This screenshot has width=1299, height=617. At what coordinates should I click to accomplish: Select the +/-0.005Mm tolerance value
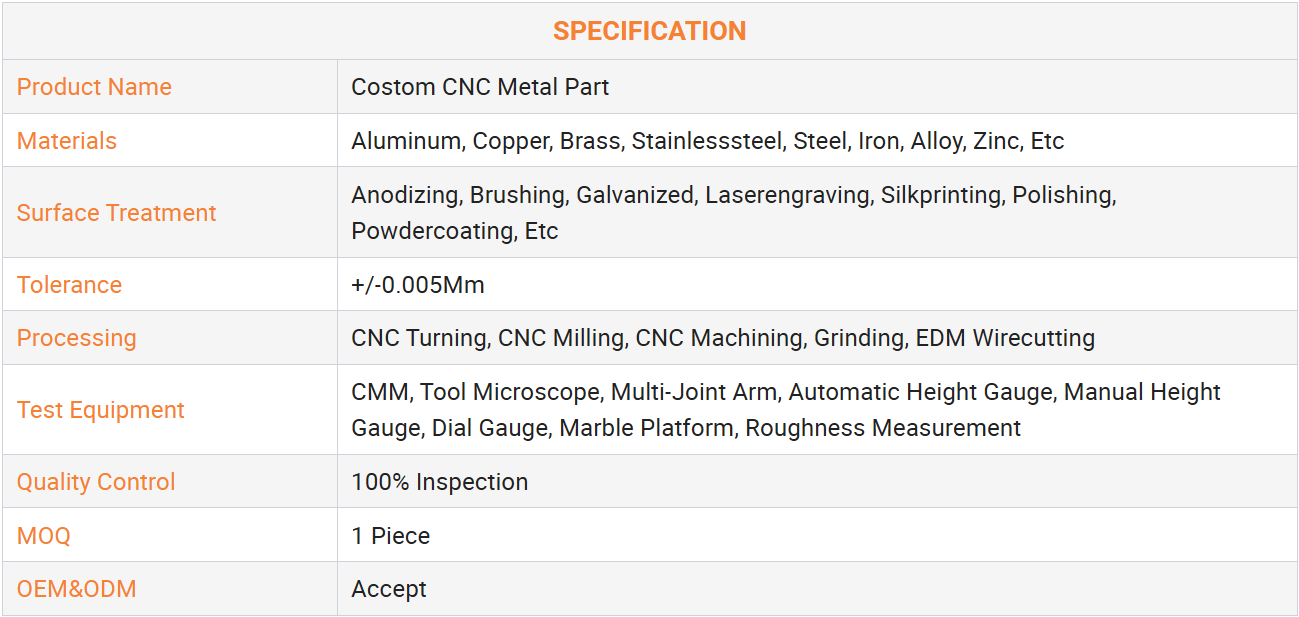pyautogui.click(x=418, y=285)
